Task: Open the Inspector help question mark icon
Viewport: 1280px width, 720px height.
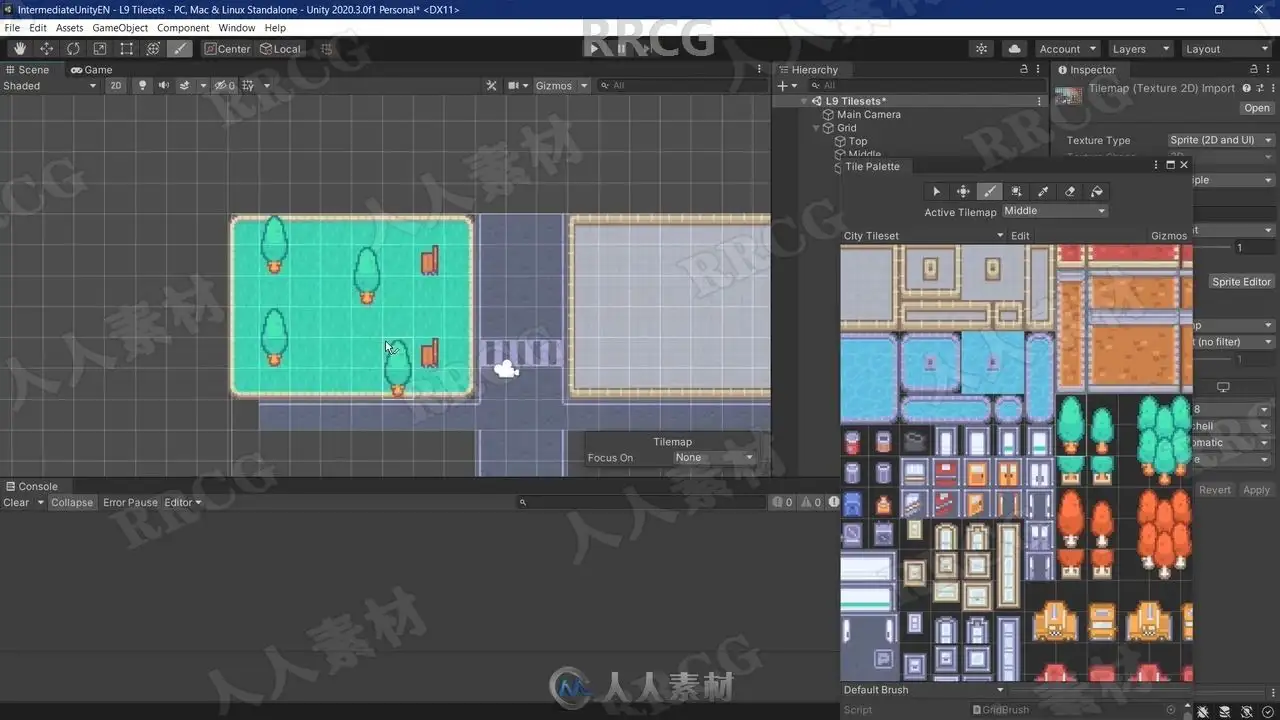Action: click(x=1247, y=88)
